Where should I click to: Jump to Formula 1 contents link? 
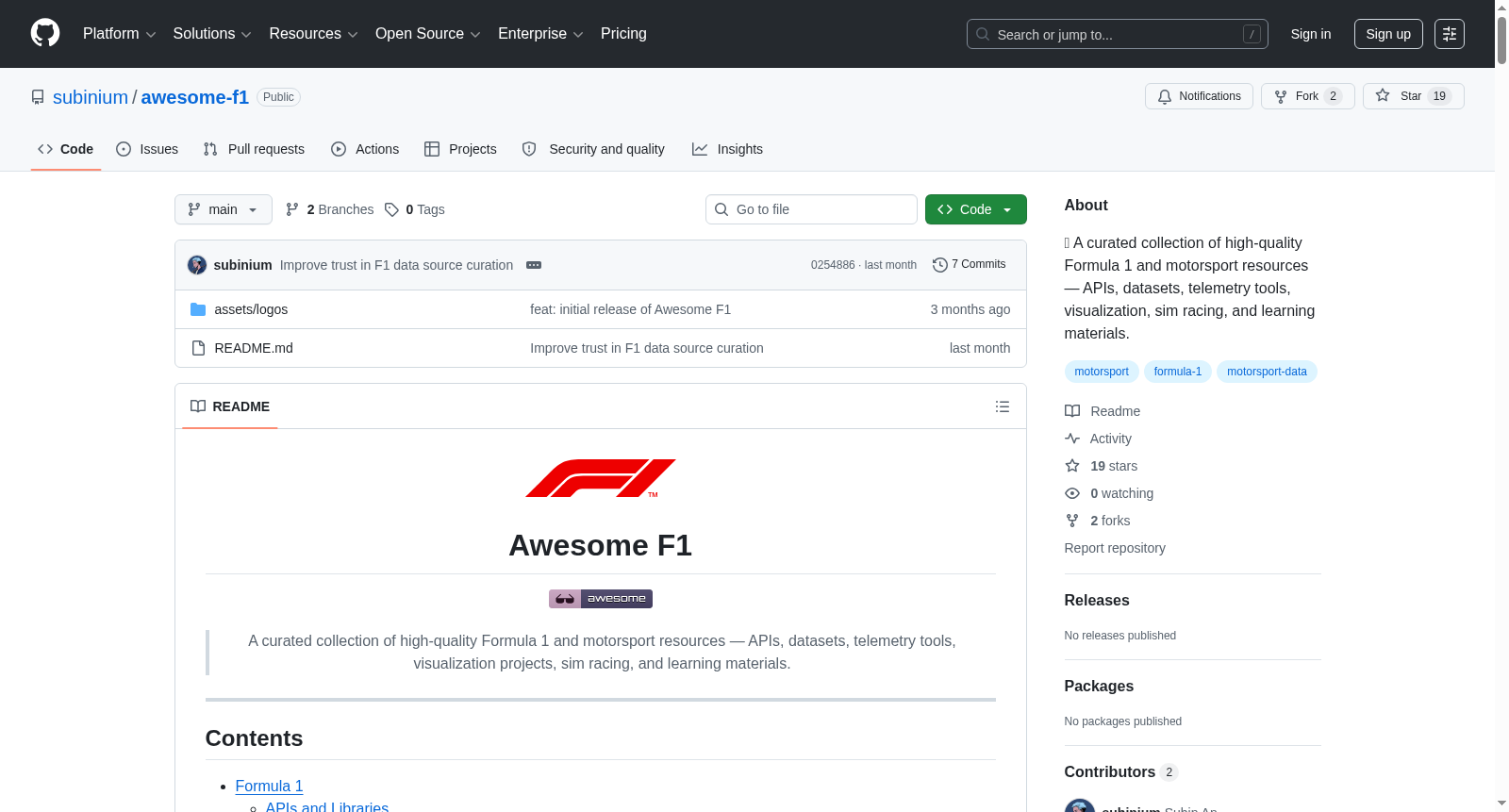pyautogui.click(x=270, y=786)
